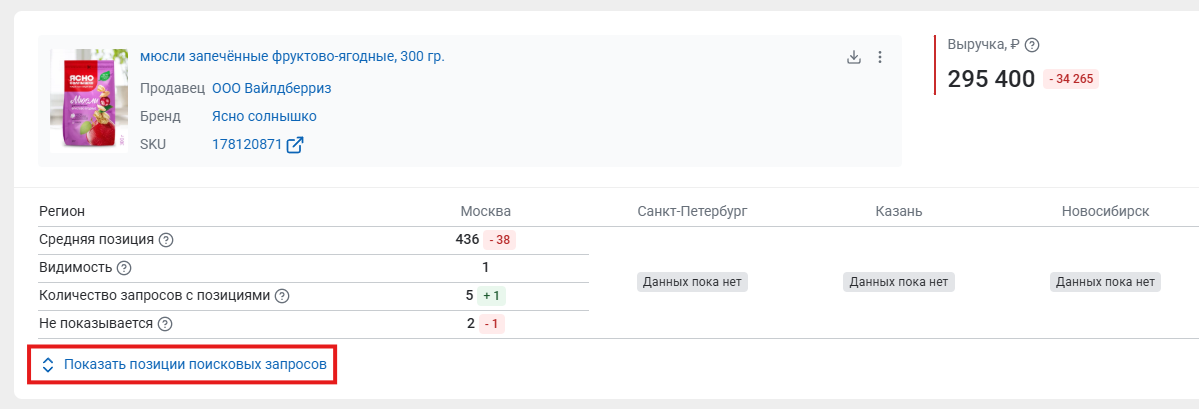The image size is (1199, 409).
Task: Click the revenue change badge -34 265
Action: coord(1071,79)
